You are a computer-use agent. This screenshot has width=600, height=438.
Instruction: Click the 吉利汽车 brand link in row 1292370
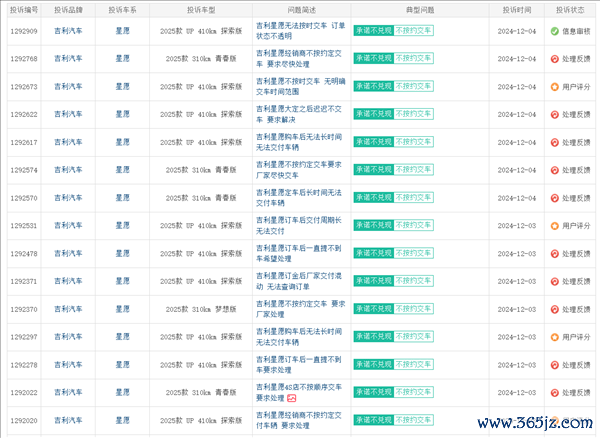click(68, 309)
